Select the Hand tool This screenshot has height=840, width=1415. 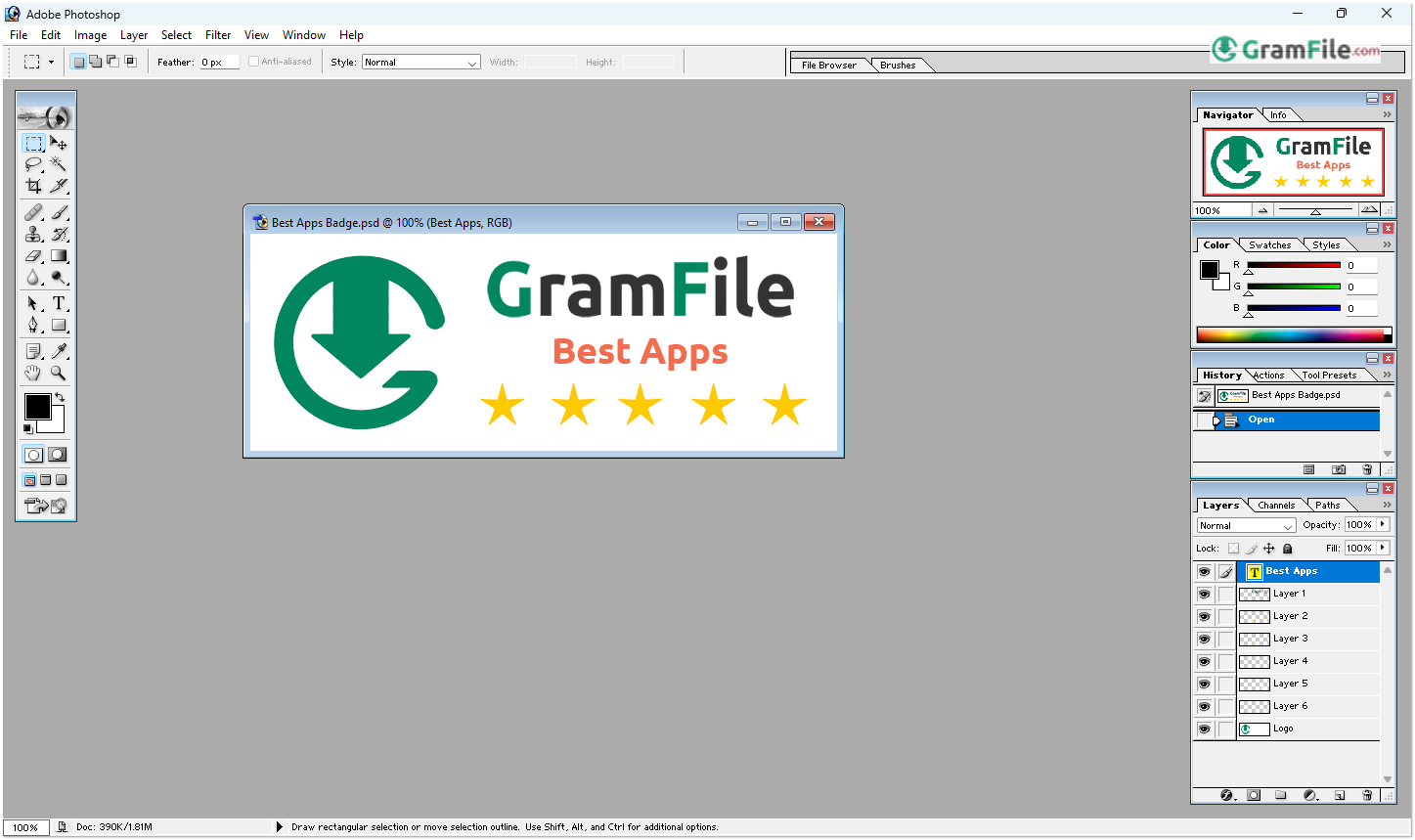pos(33,373)
